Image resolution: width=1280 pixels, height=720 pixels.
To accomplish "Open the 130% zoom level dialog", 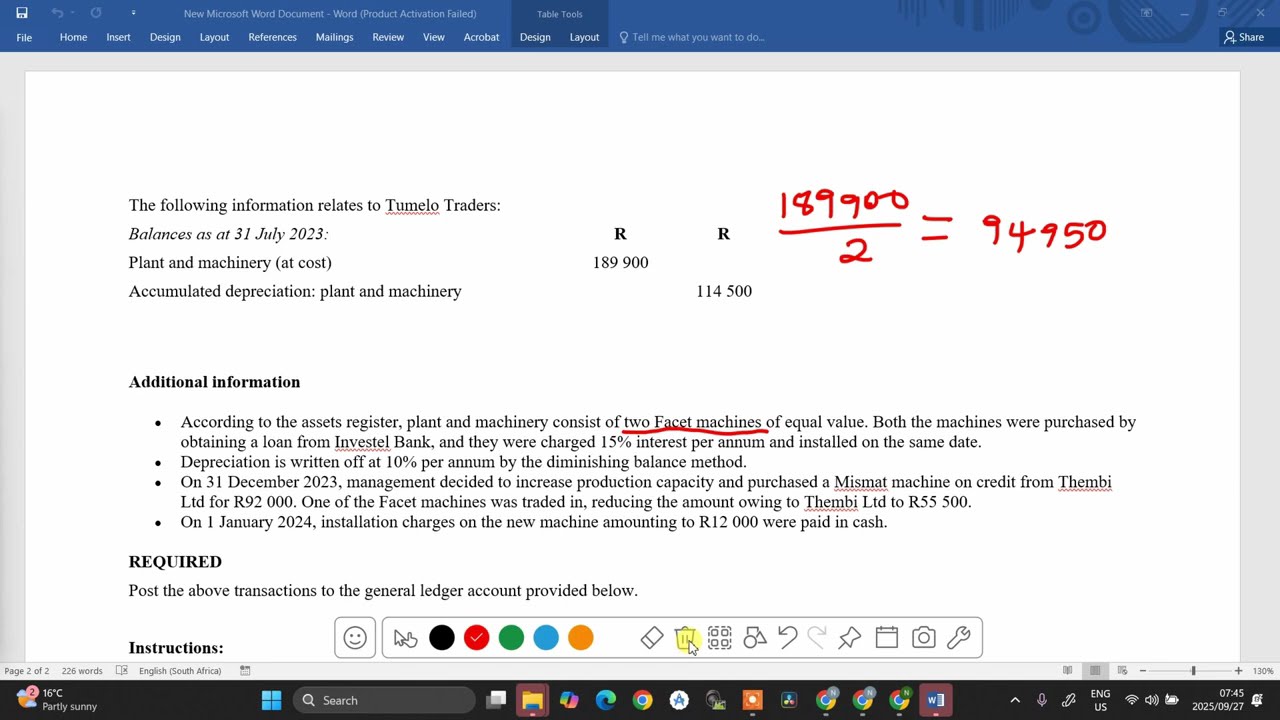I will click(1263, 671).
